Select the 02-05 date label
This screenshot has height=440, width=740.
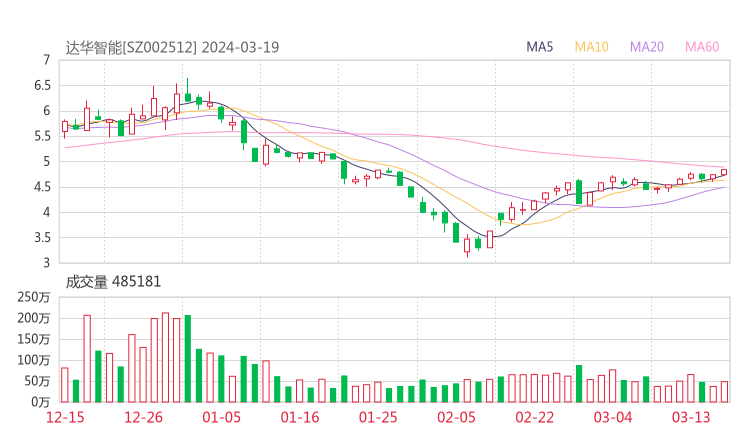[456, 417]
